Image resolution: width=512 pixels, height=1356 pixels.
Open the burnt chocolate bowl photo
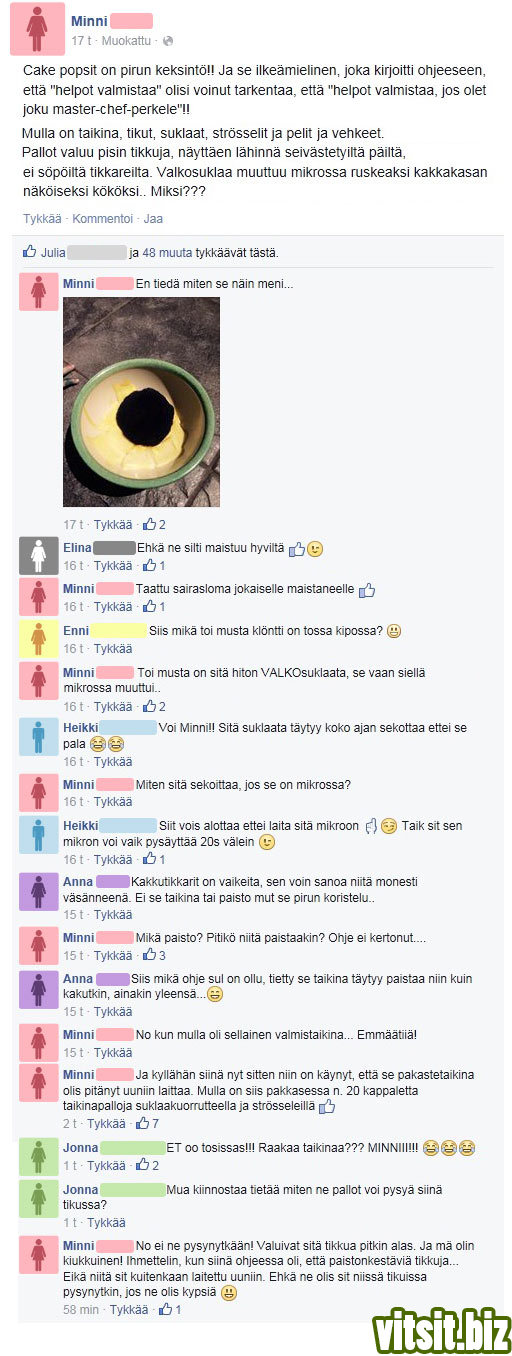coord(141,402)
